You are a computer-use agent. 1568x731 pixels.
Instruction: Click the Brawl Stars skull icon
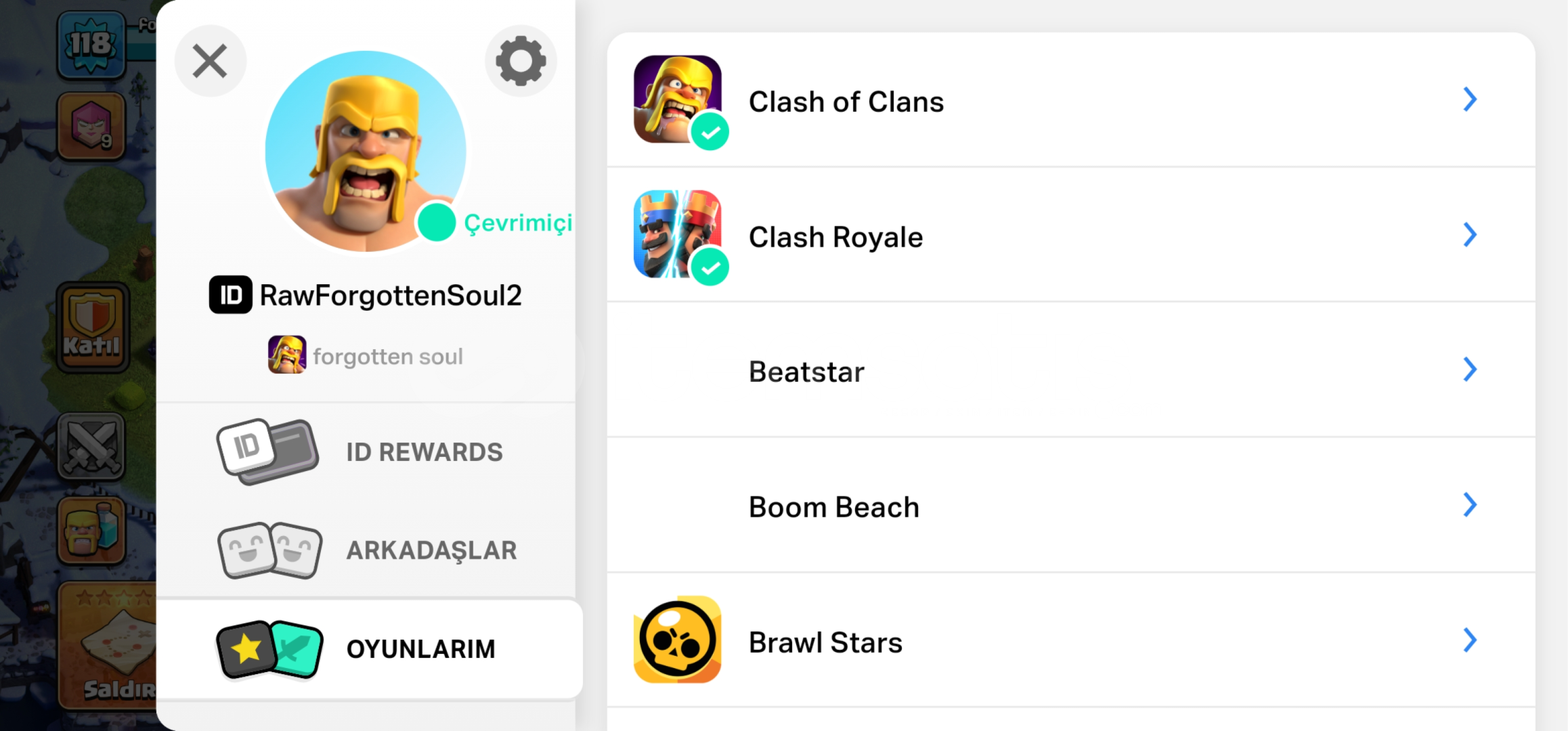point(677,640)
